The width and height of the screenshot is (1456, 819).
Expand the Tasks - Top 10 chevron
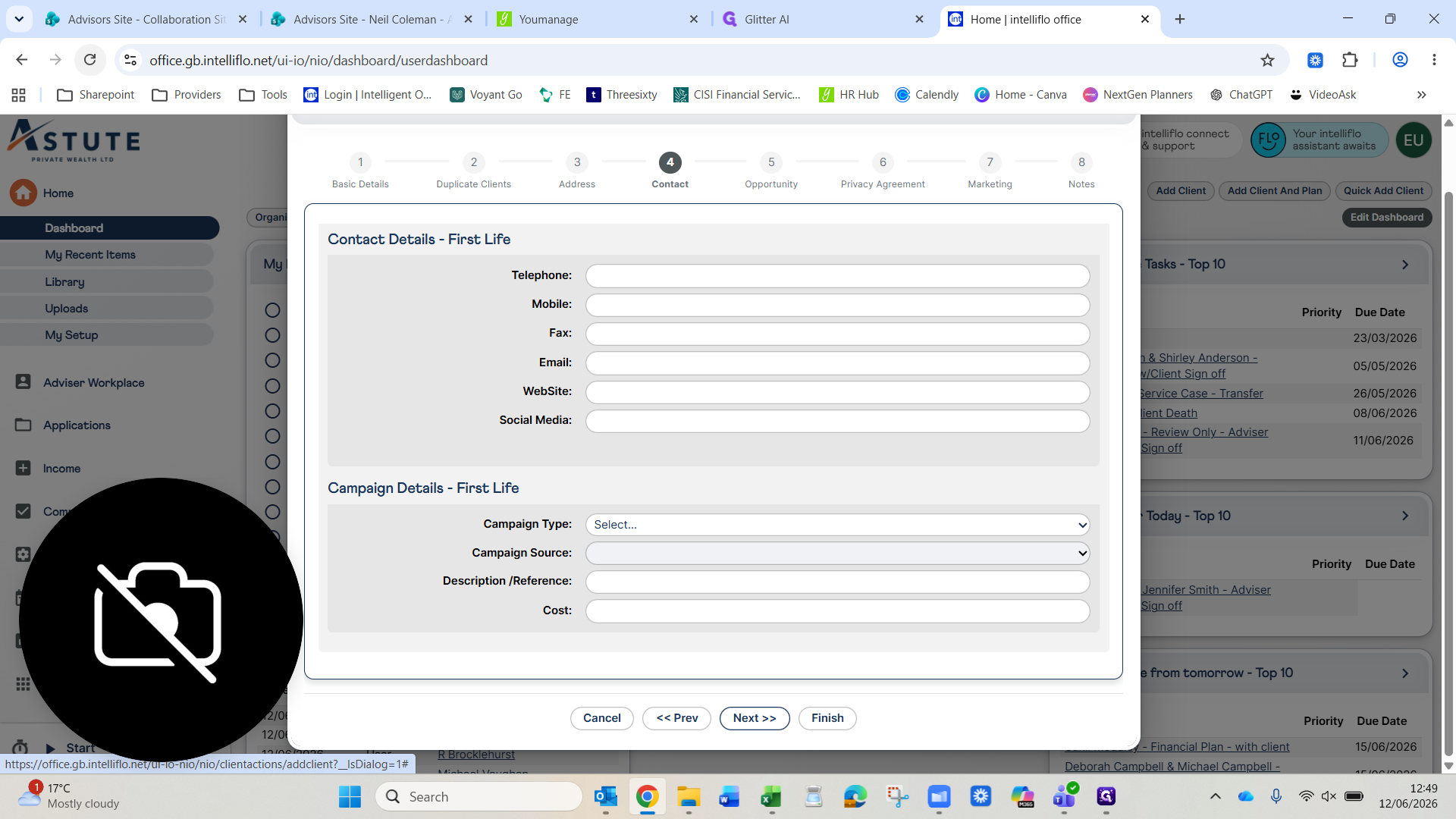pos(1405,265)
